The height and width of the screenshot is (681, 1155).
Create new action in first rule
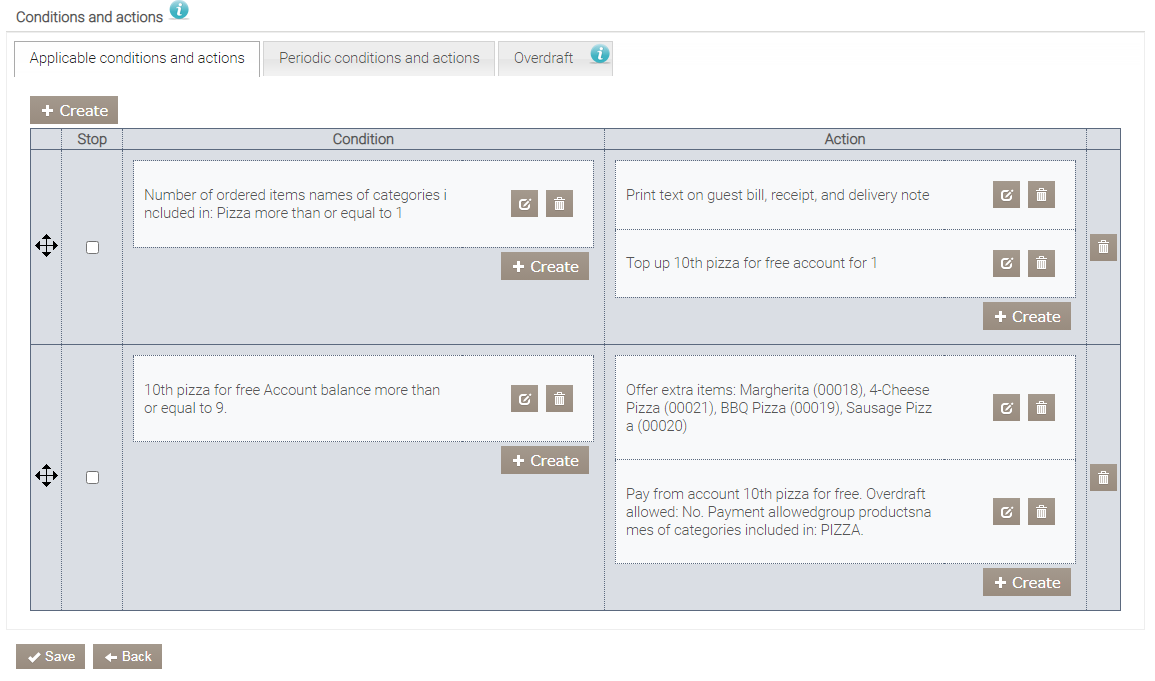1027,317
